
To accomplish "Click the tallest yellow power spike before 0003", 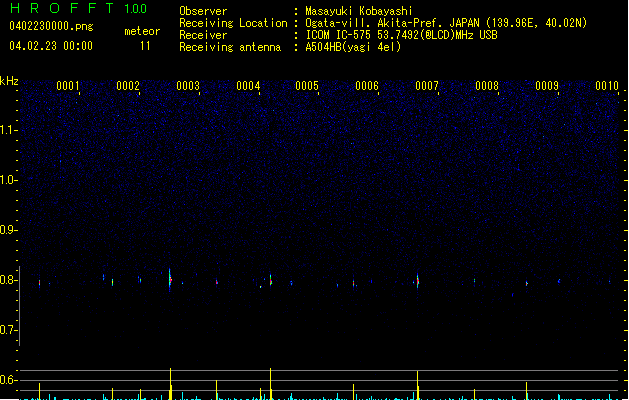I will (170, 384).
